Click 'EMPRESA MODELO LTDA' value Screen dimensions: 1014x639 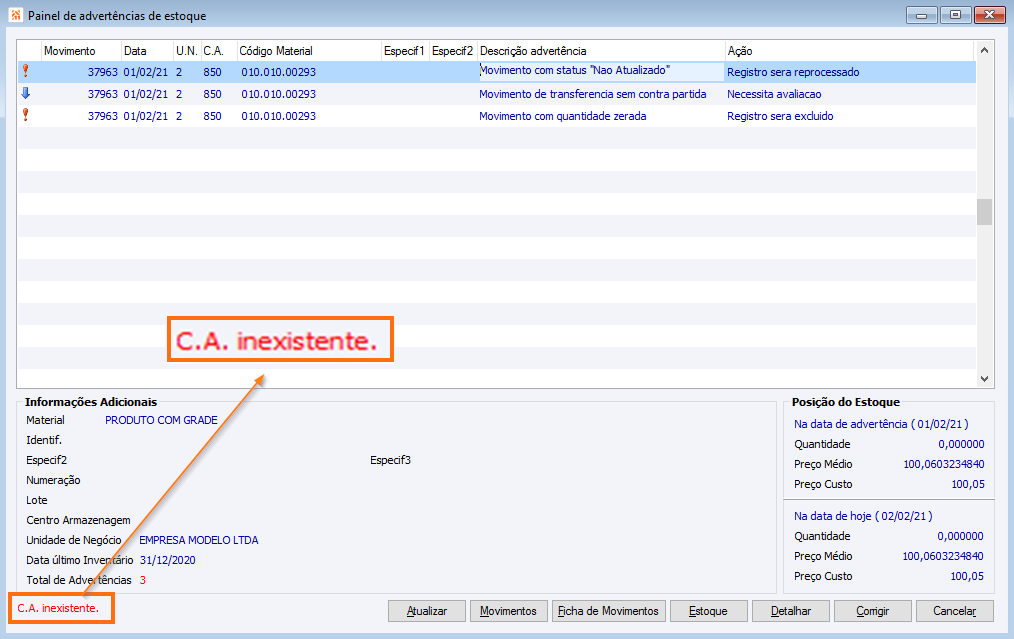199,540
